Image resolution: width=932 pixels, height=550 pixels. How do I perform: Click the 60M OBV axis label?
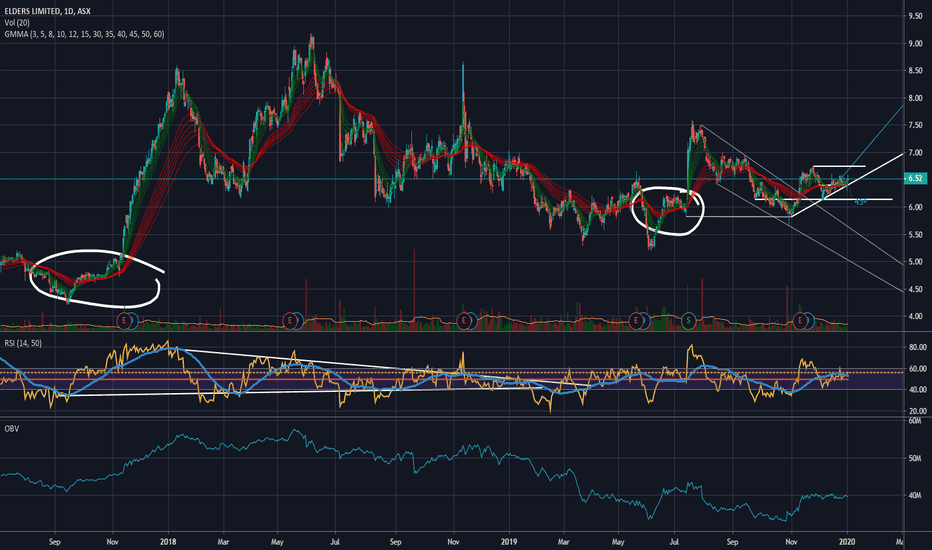(915, 421)
